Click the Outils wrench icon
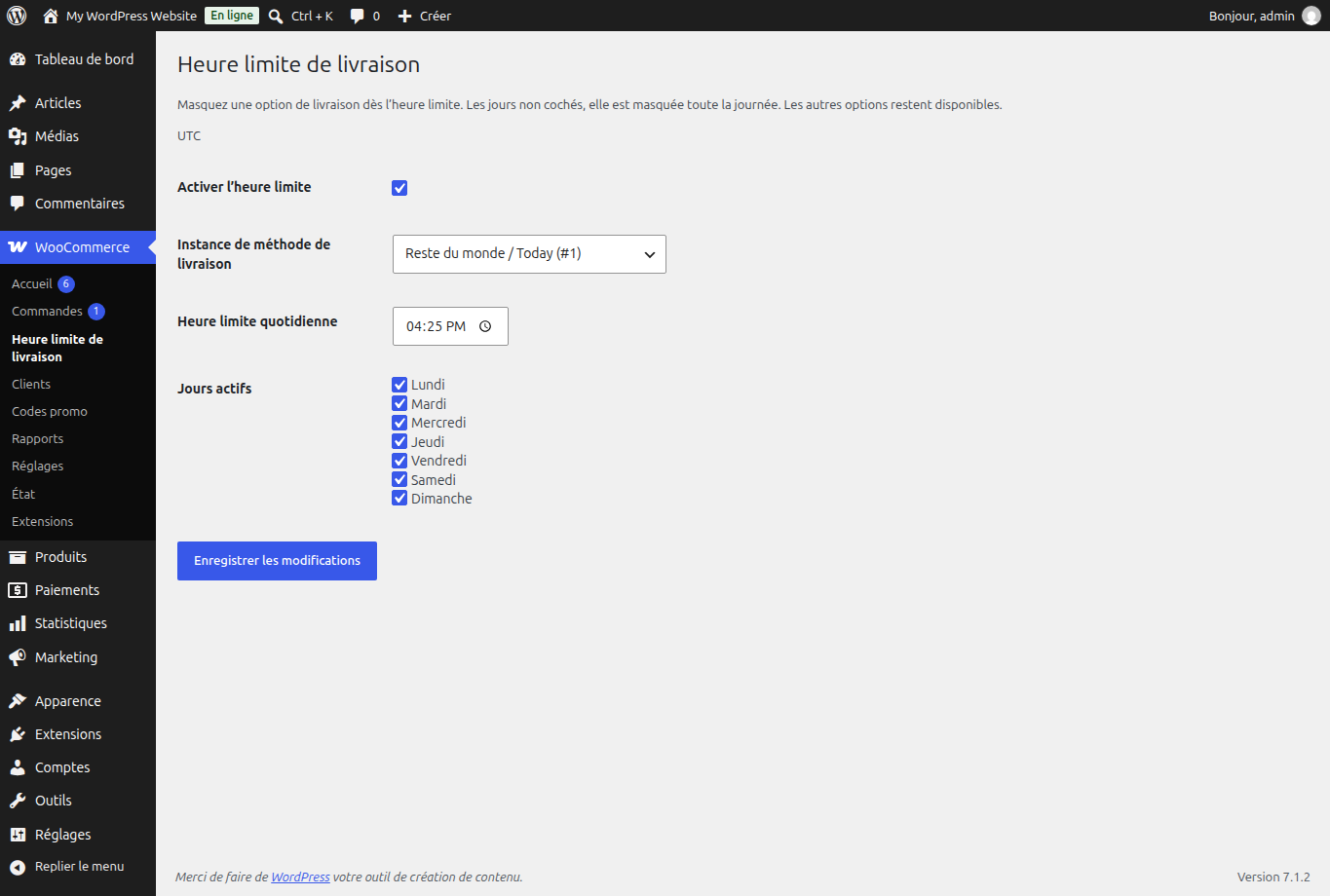The height and width of the screenshot is (896, 1330). coord(18,801)
